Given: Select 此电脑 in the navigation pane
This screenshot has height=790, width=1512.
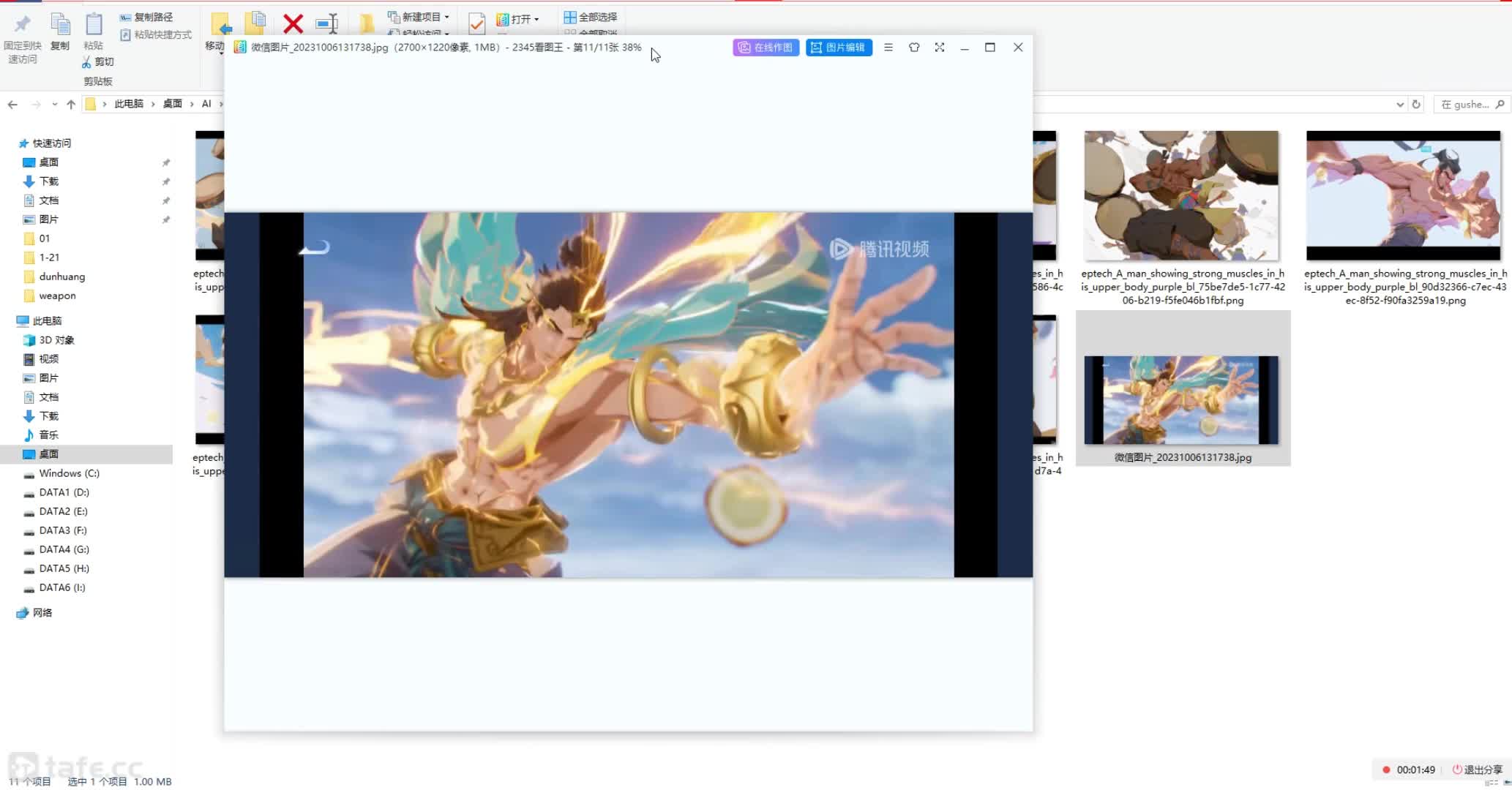Looking at the screenshot, I should [x=47, y=321].
